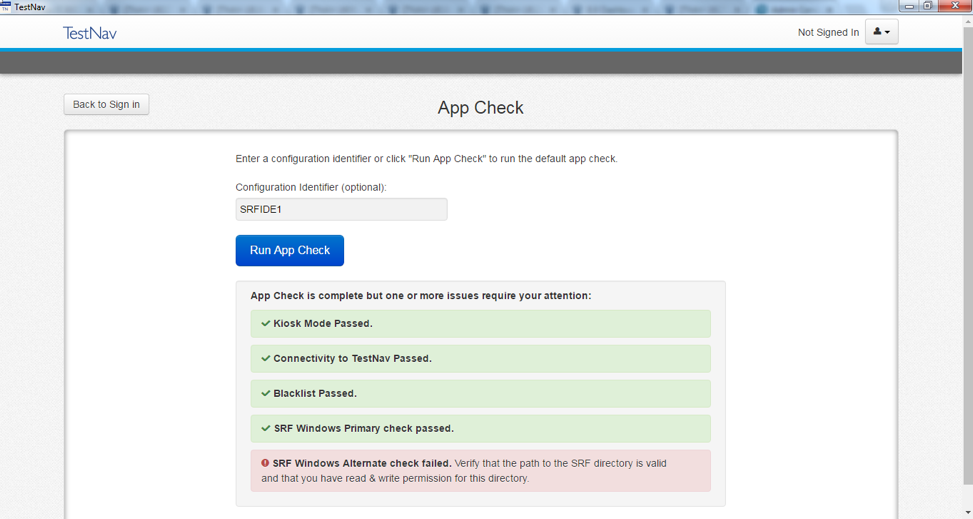Click the TestNav app icon in title bar
The height and width of the screenshot is (519, 973).
click(6, 6)
